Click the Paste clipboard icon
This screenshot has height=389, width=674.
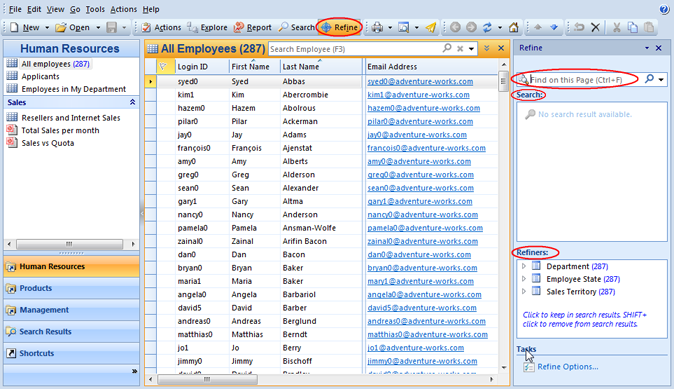click(x=649, y=28)
